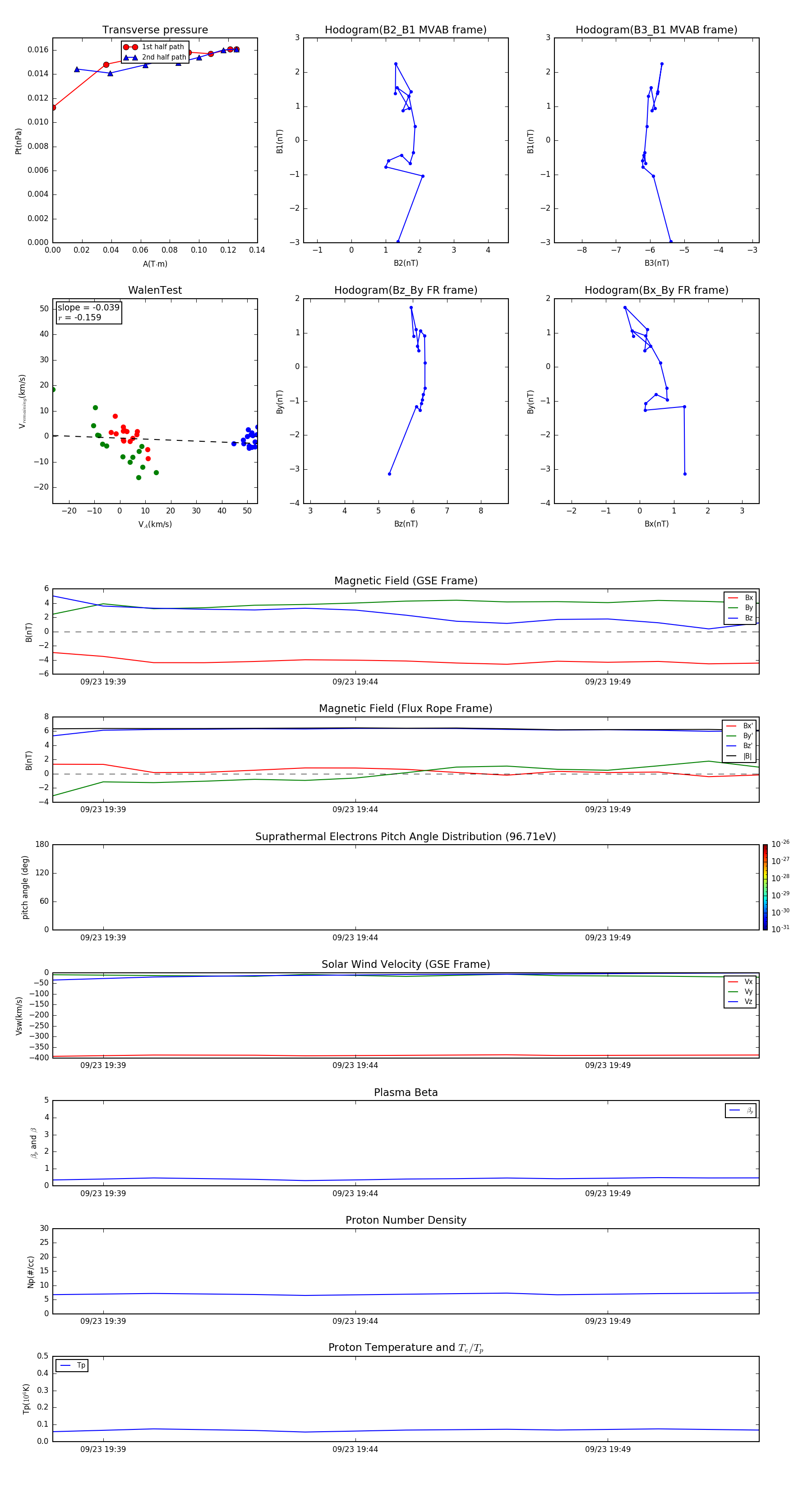This screenshot has height=1489, width=812.
Task: Click the Vy legend entry in velocity panel
Action: point(740,992)
